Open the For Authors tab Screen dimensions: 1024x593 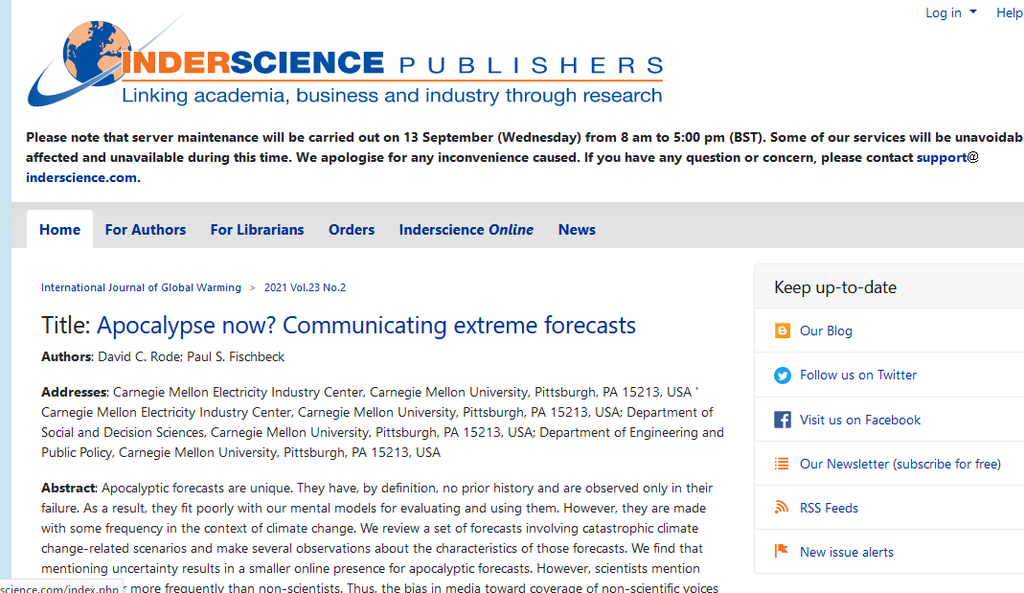click(x=145, y=230)
